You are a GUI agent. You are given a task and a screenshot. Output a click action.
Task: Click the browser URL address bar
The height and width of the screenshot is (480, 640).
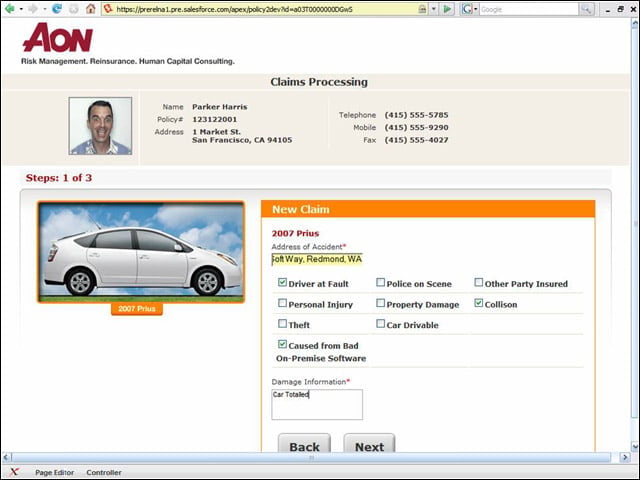[265, 9]
